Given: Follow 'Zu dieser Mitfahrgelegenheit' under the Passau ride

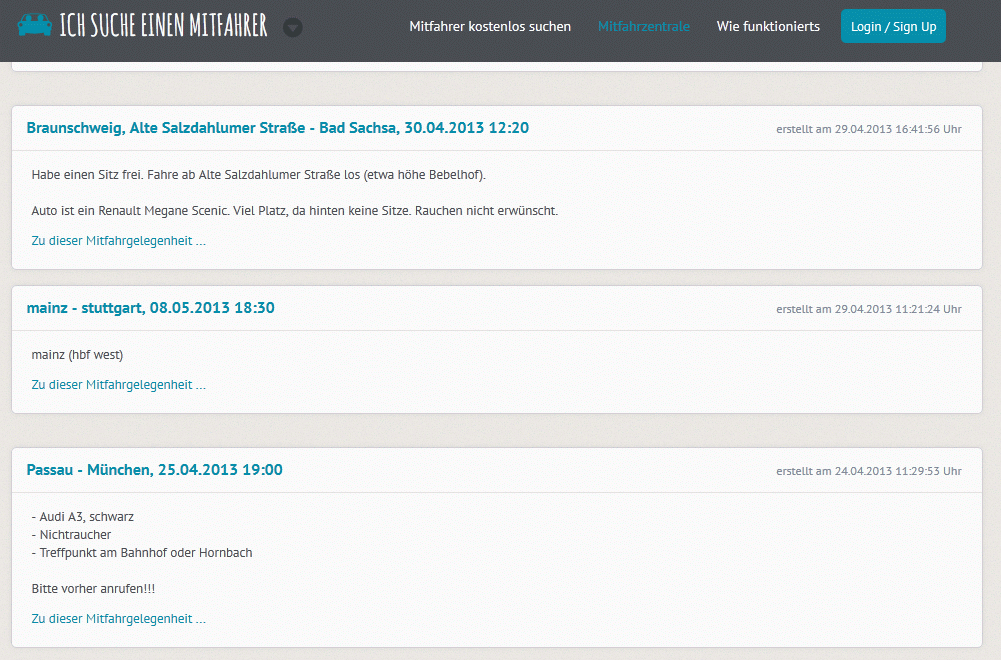Looking at the screenshot, I should [x=118, y=619].
